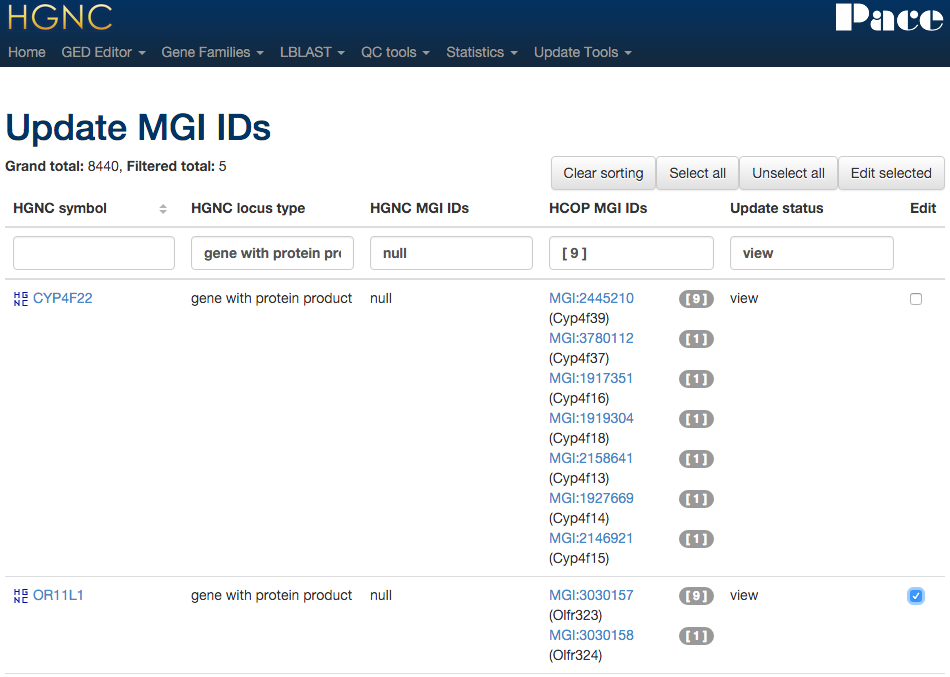Click the [9] badge next to MGI:2445210

[x=696, y=299]
